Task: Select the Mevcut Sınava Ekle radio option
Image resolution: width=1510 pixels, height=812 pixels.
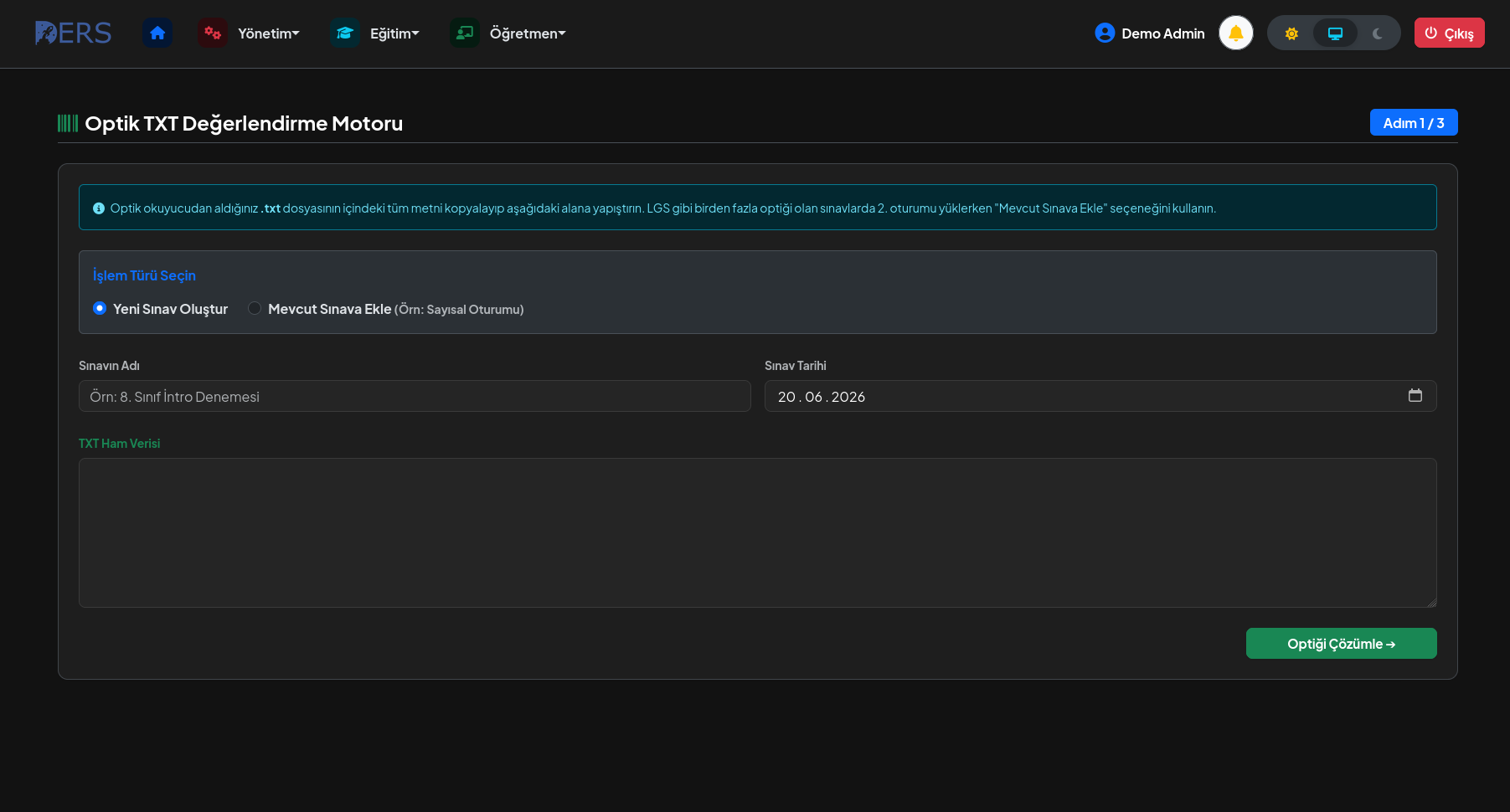Action: (x=255, y=308)
